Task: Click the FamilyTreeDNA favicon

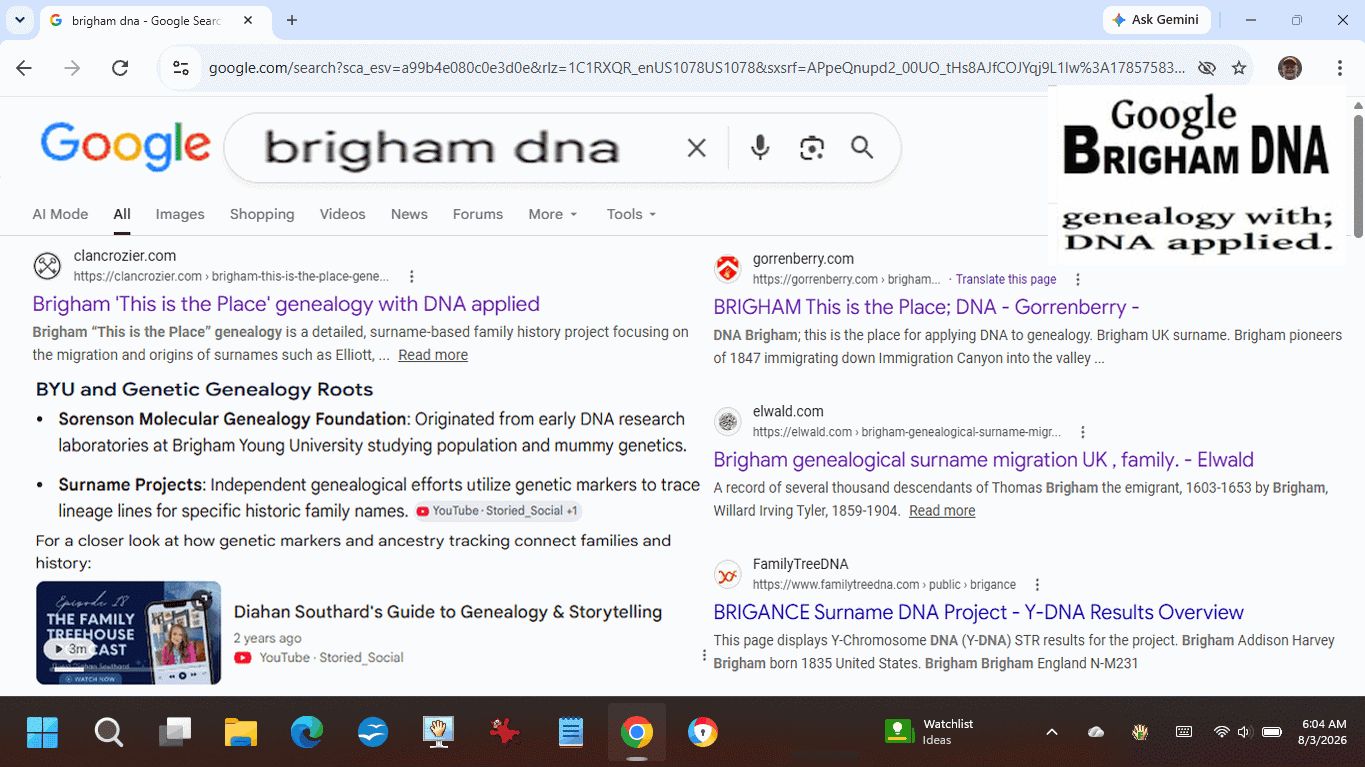Action: 727,574
